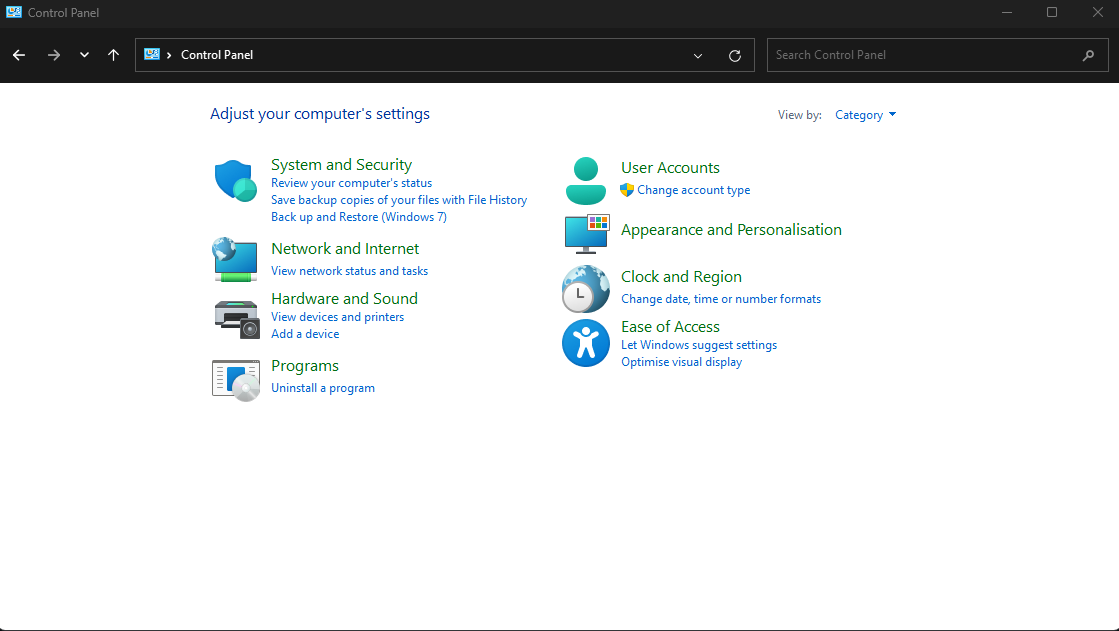This screenshot has height=631, width=1119.
Task: Open Back up and Restore (Windows 7)
Action: coord(359,217)
